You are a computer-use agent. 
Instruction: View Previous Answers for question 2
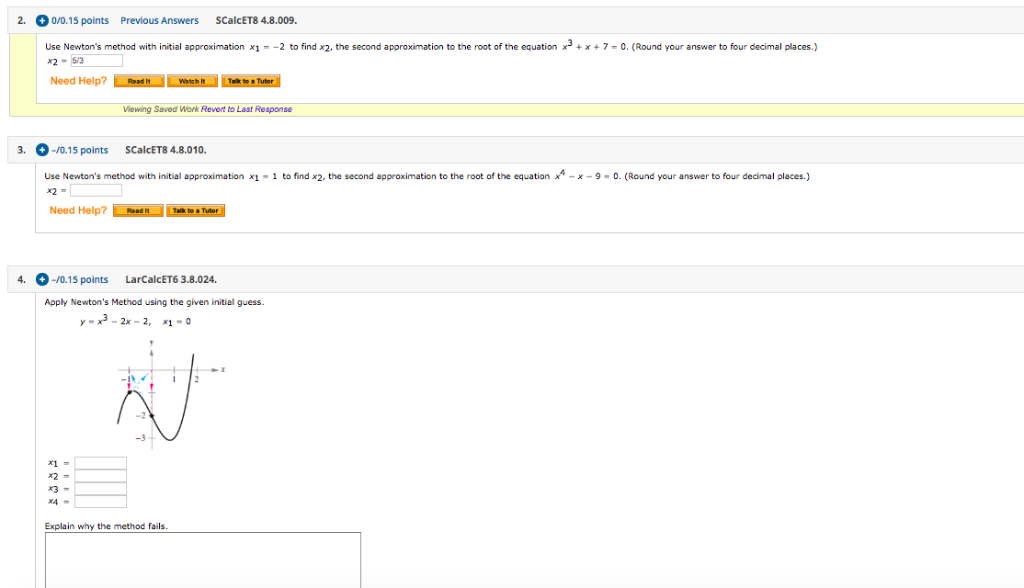tap(159, 20)
